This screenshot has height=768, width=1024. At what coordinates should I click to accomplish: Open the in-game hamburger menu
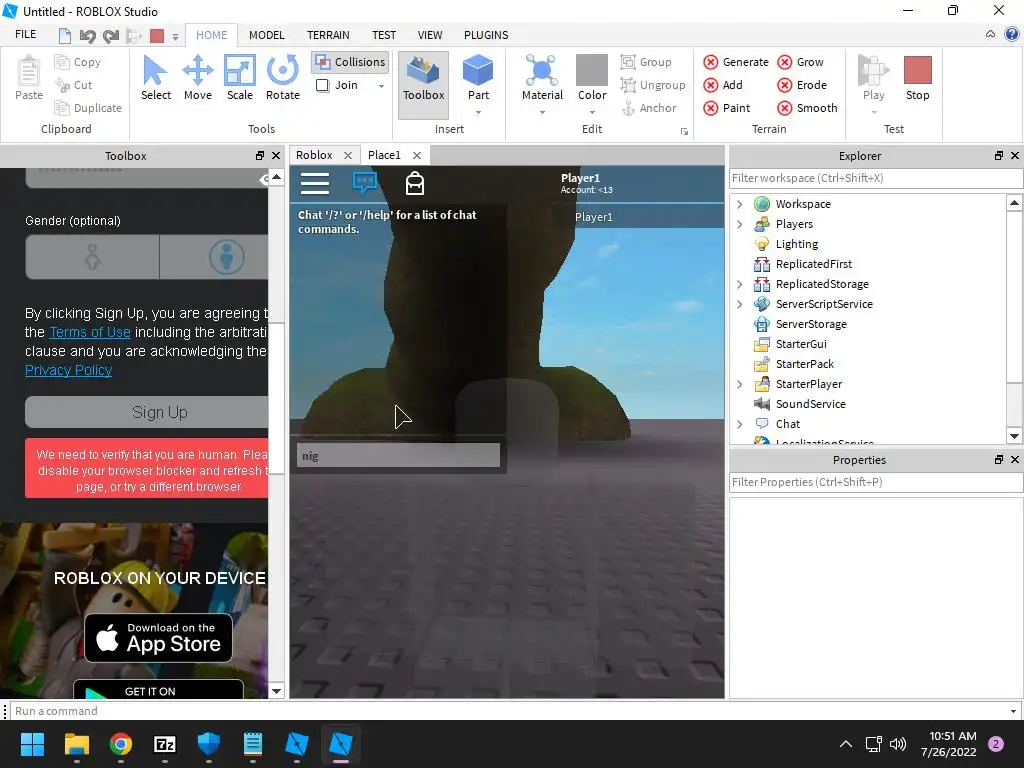tap(315, 184)
